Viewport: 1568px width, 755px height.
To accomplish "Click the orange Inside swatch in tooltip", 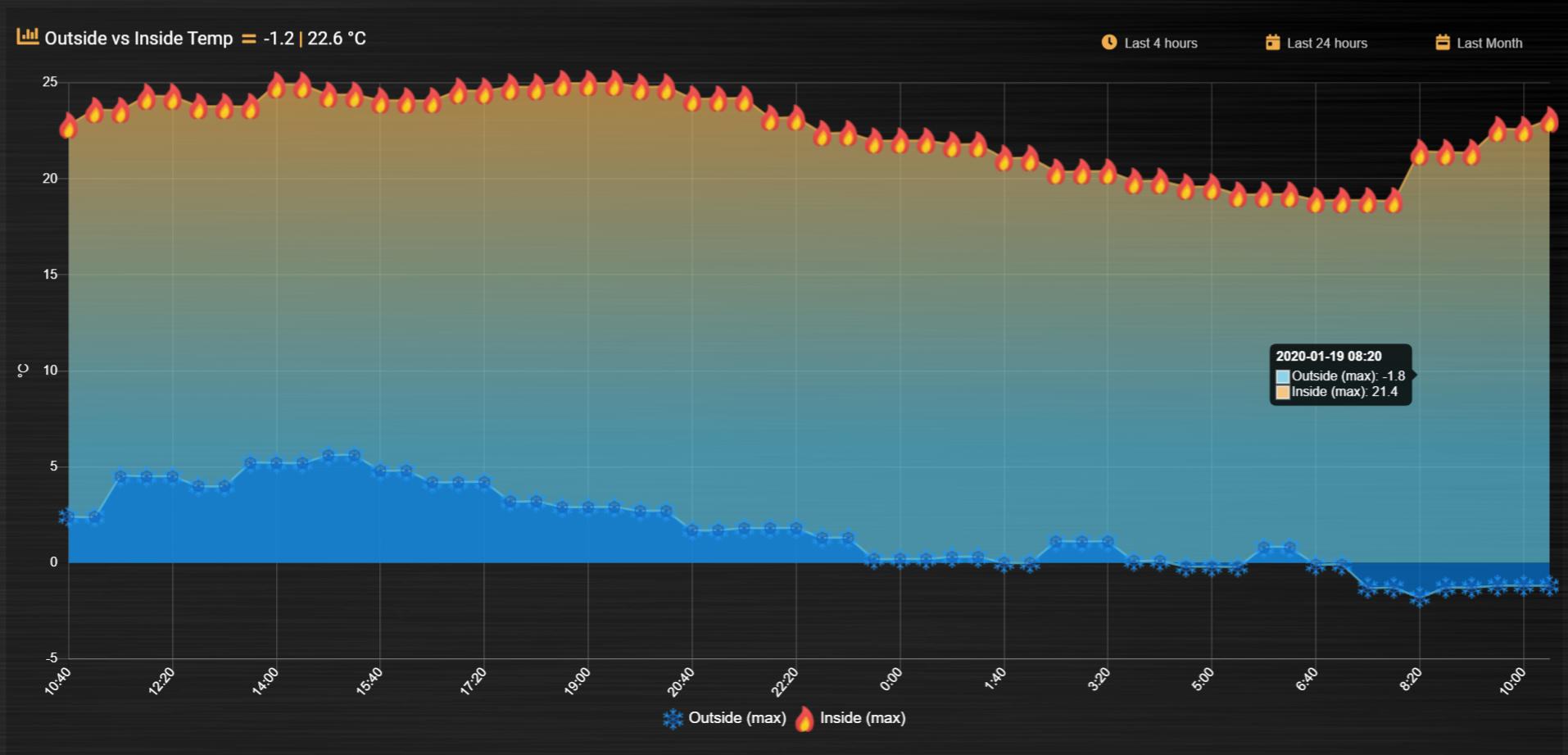I will point(1283,392).
